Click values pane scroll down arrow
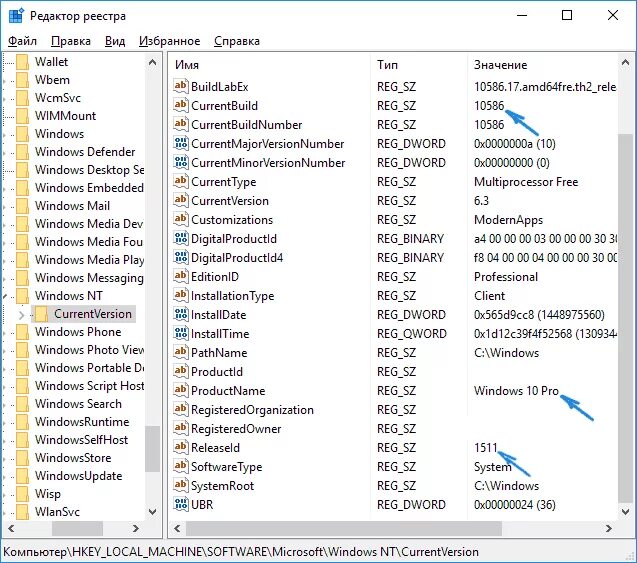Viewport: 637px width, 563px height. [626, 512]
